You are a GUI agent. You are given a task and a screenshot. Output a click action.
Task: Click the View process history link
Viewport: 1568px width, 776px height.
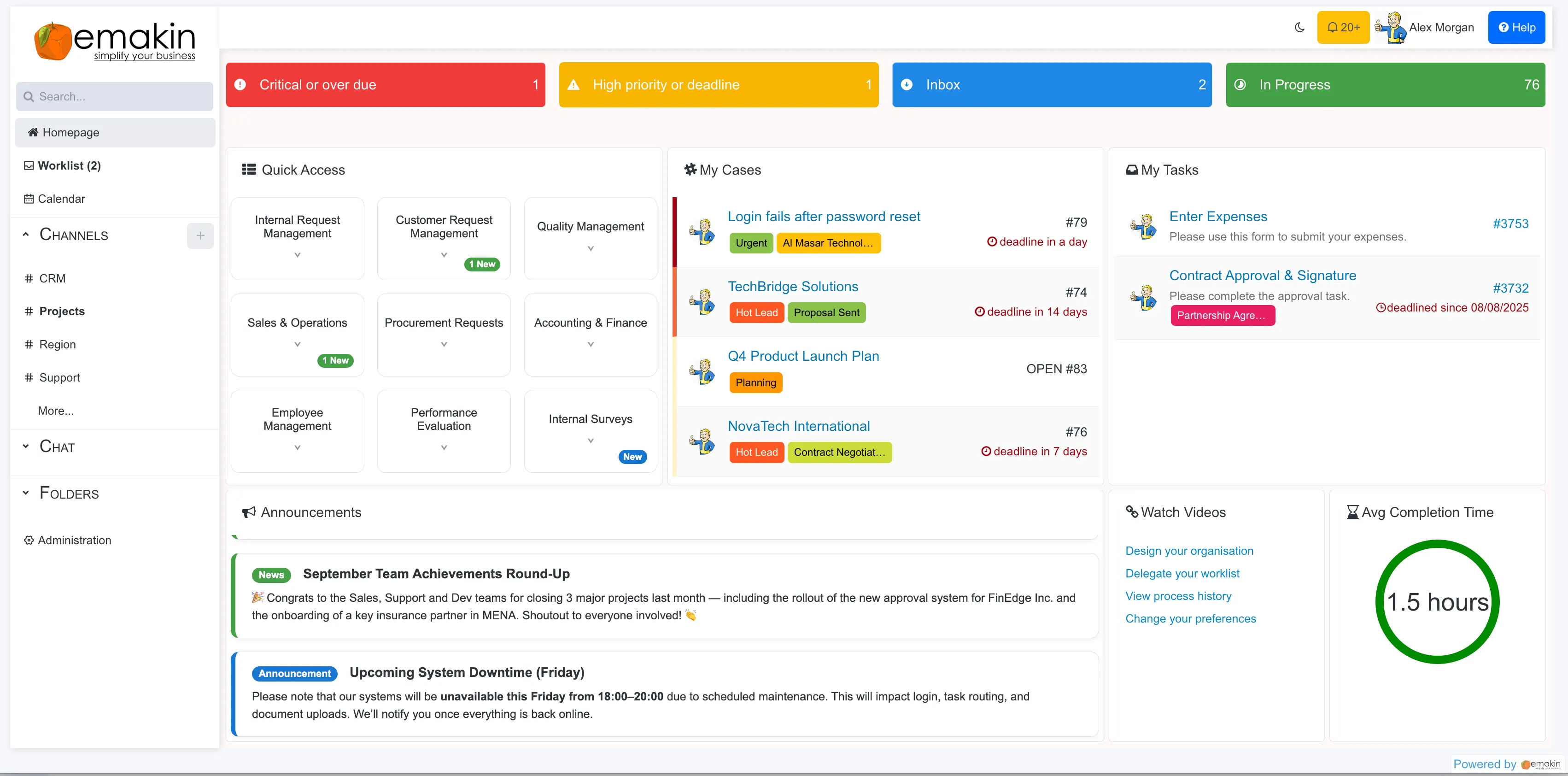pos(1178,596)
